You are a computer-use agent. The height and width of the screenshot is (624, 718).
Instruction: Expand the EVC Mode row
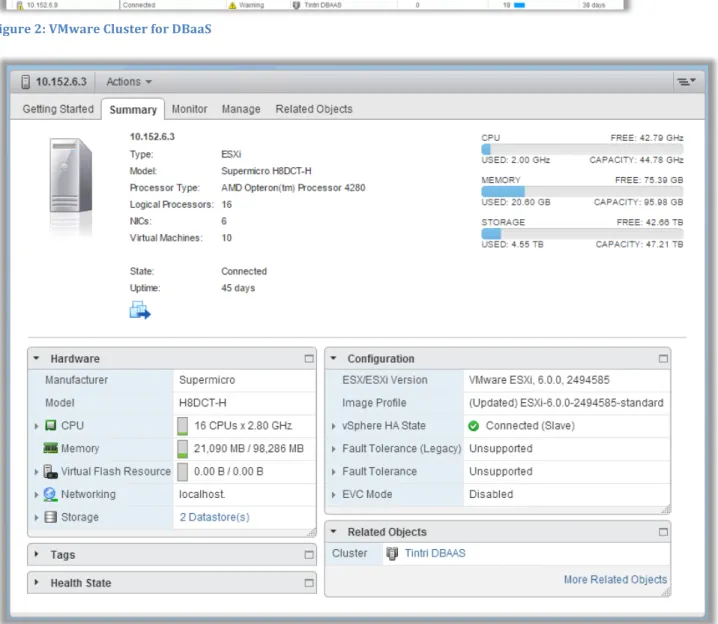pos(334,495)
